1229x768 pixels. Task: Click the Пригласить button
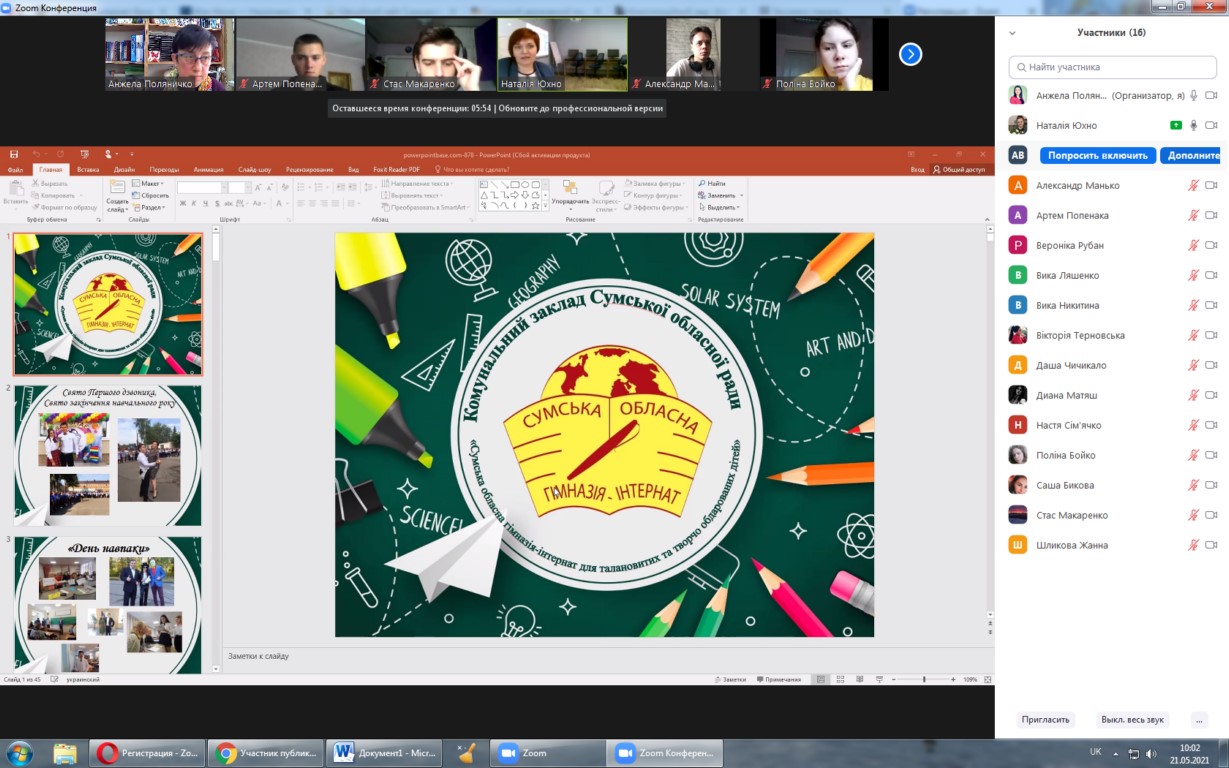[x=1045, y=719]
